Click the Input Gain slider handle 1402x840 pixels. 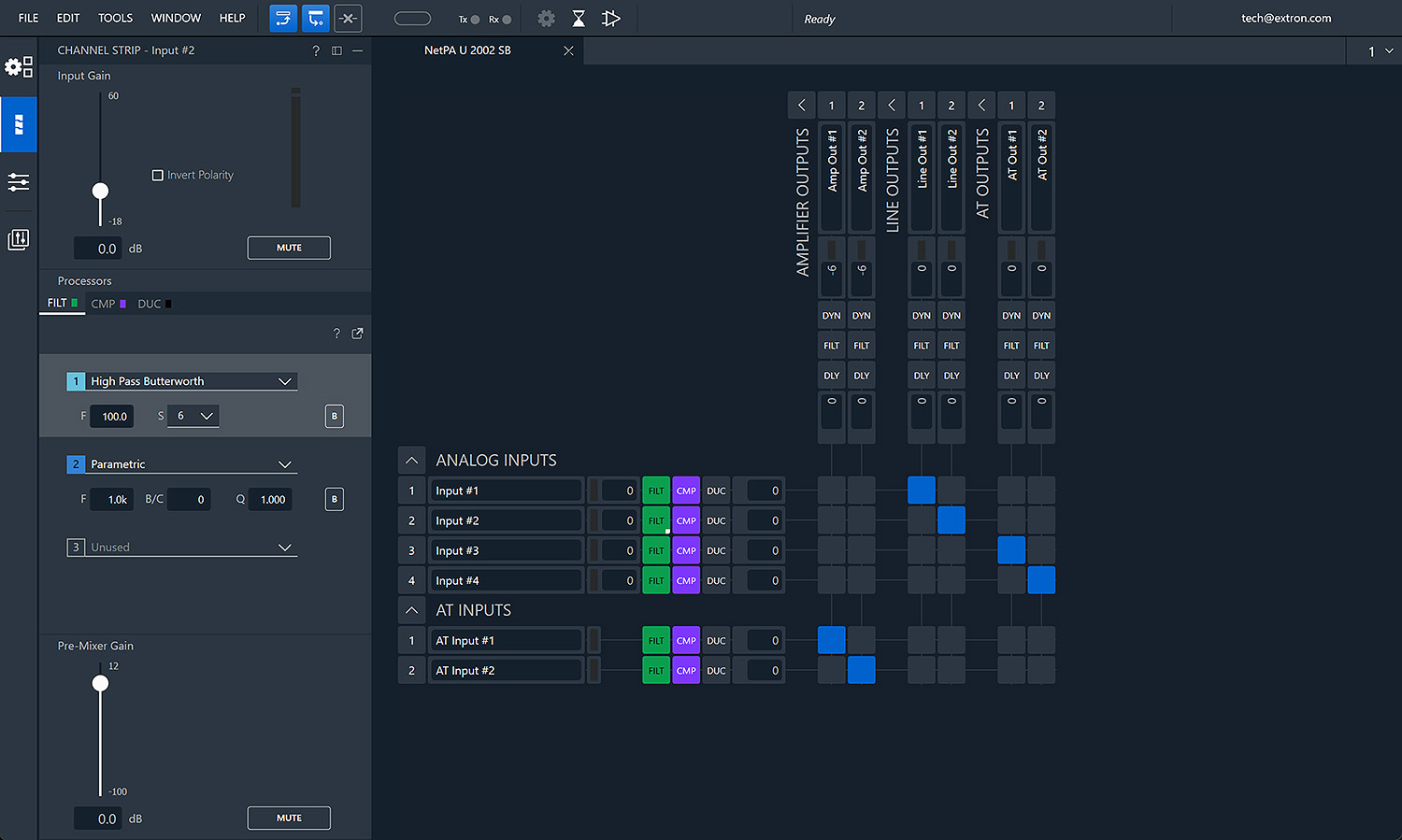click(x=100, y=192)
